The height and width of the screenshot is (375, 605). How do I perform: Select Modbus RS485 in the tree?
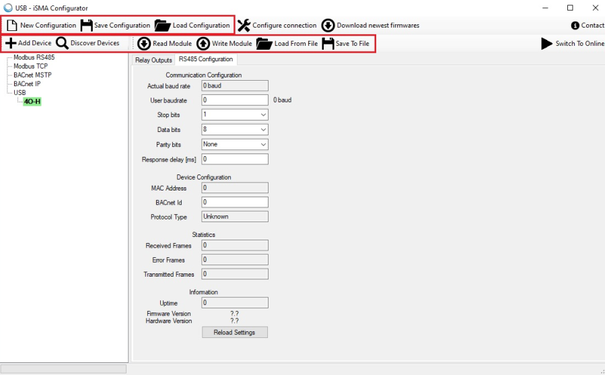pos(34,57)
